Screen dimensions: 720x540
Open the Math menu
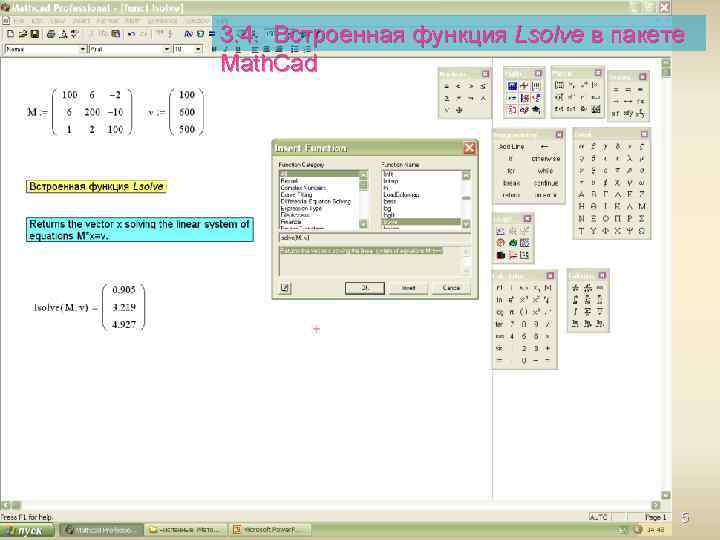click(x=132, y=21)
